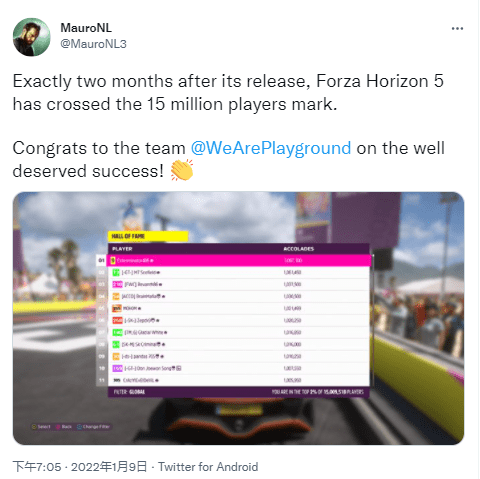Select the first-ranked highlighted pink leaderboard row

point(238,260)
